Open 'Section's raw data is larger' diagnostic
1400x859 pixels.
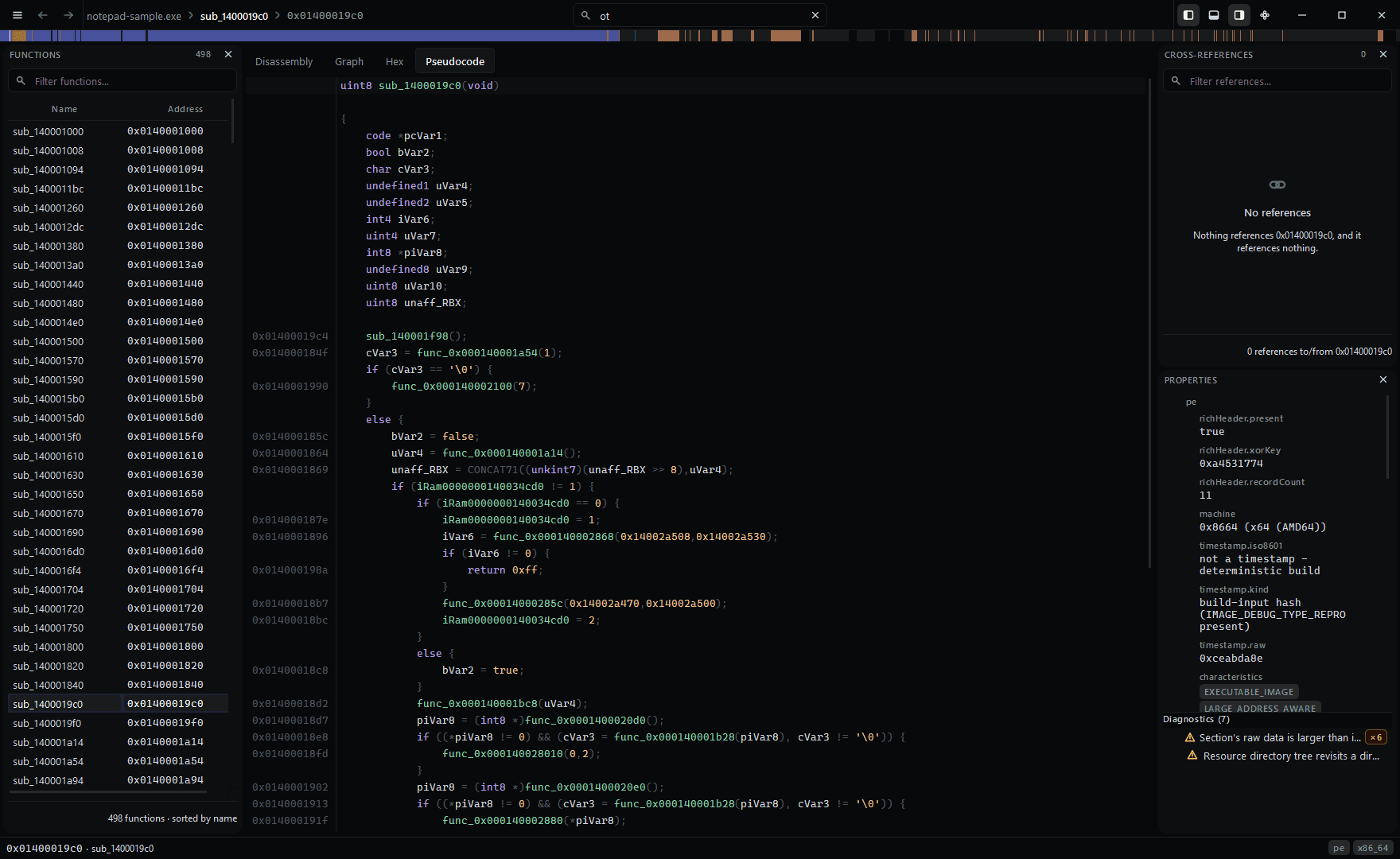[x=1280, y=737]
